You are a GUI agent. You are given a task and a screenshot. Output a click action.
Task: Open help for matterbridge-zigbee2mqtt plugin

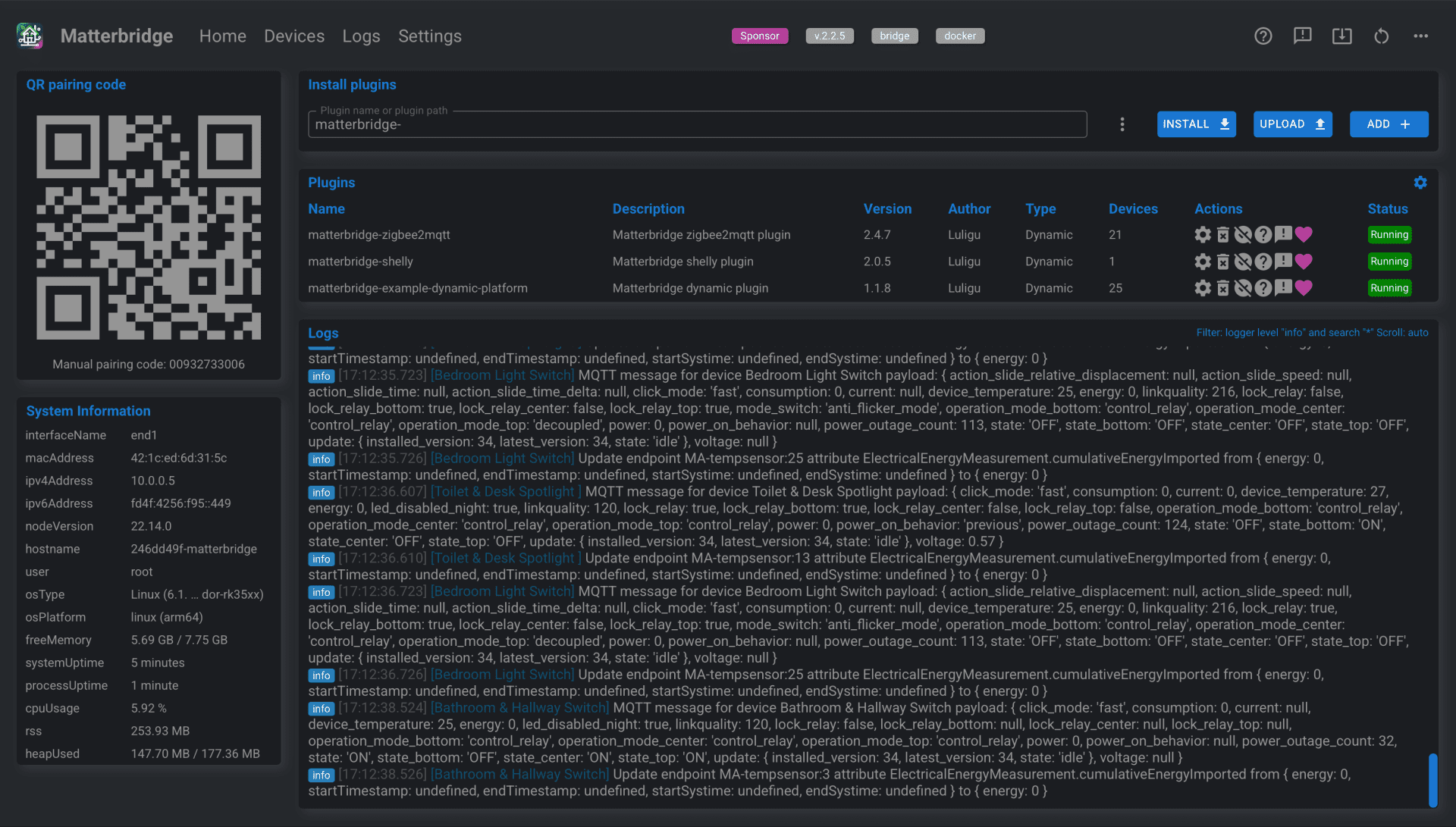(1263, 235)
